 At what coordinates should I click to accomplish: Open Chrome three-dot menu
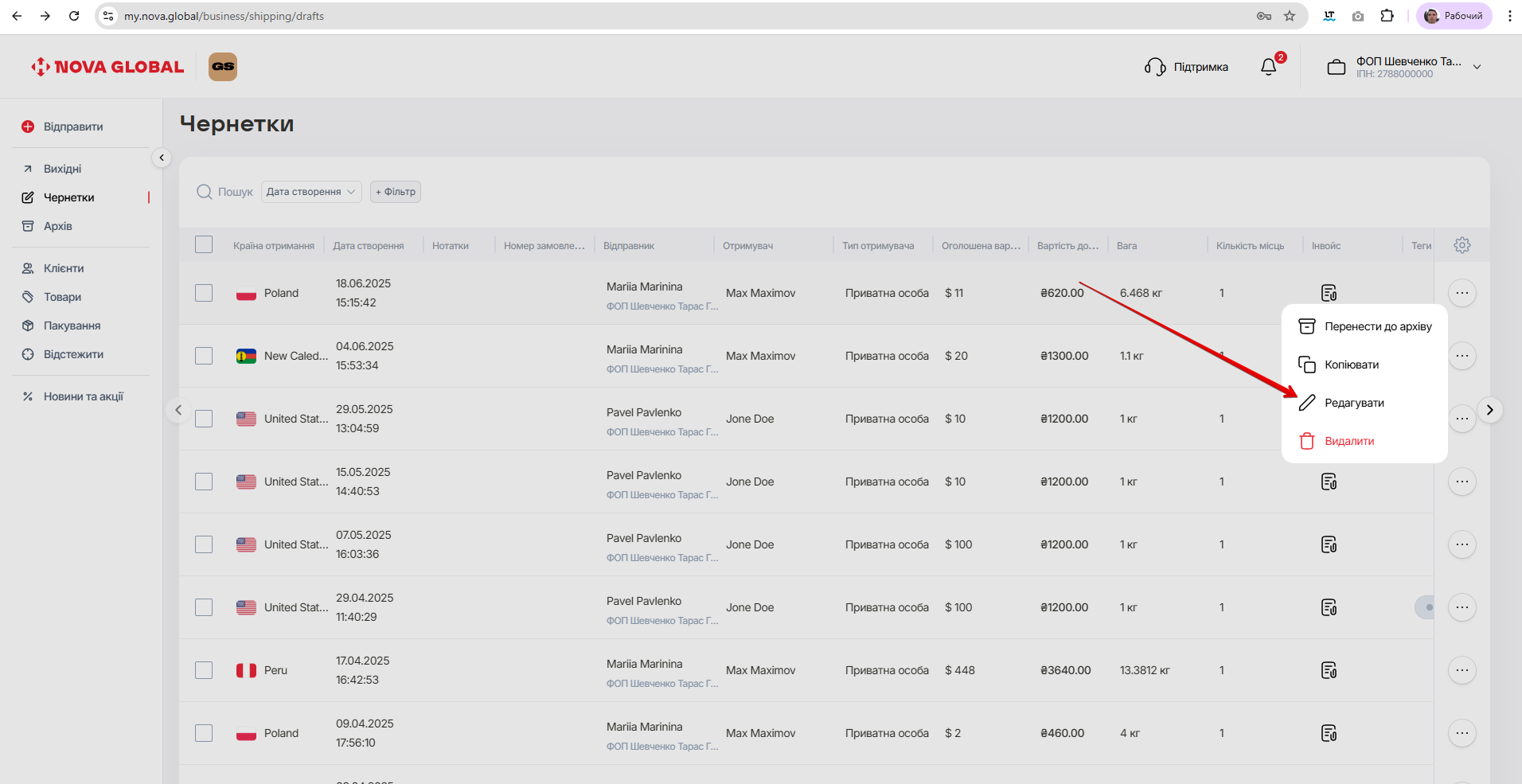pyautogui.click(x=1509, y=16)
